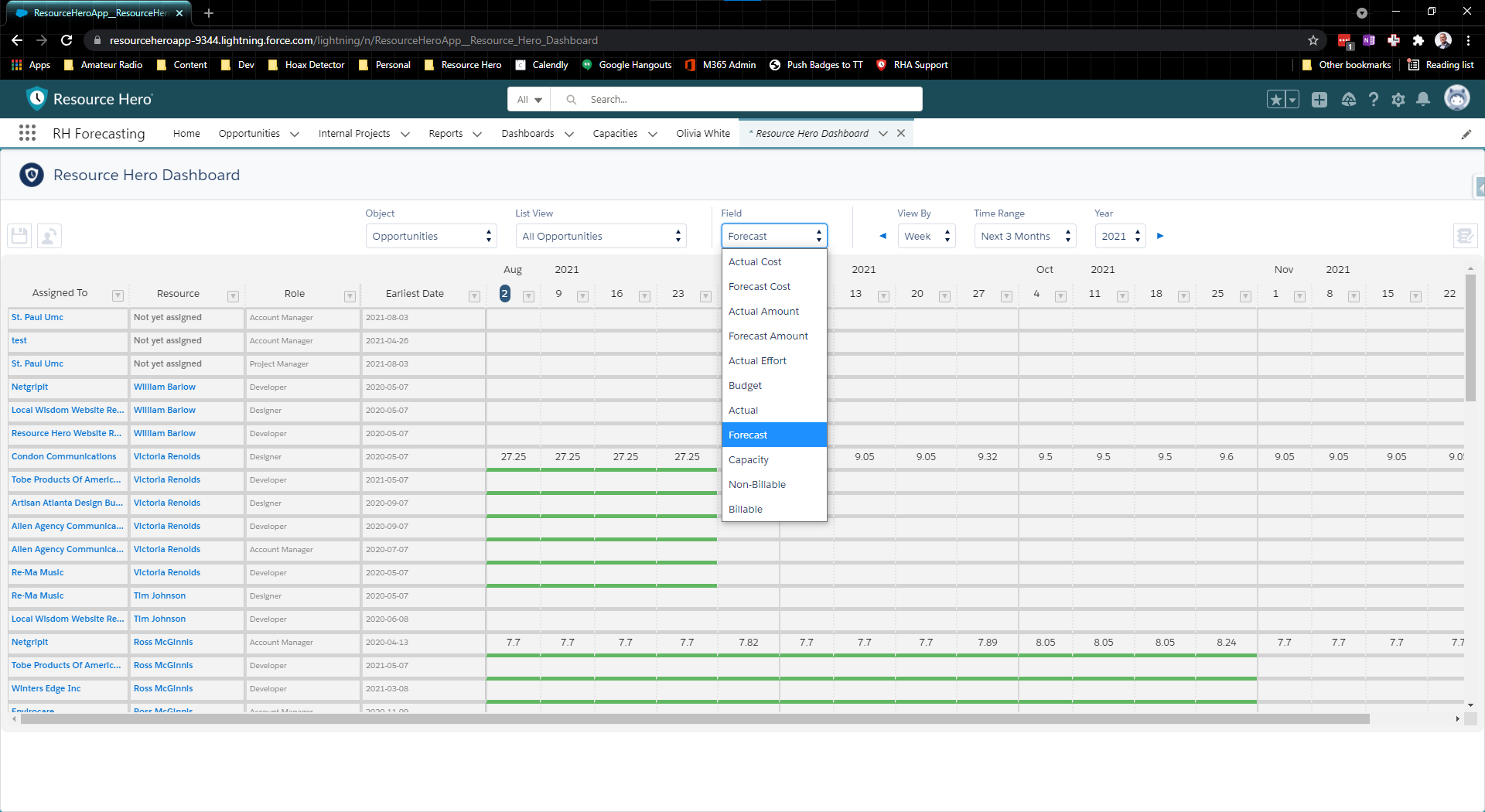The height and width of the screenshot is (812, 1485).
Task: Open filter for Role column
Action: (350, 295)
